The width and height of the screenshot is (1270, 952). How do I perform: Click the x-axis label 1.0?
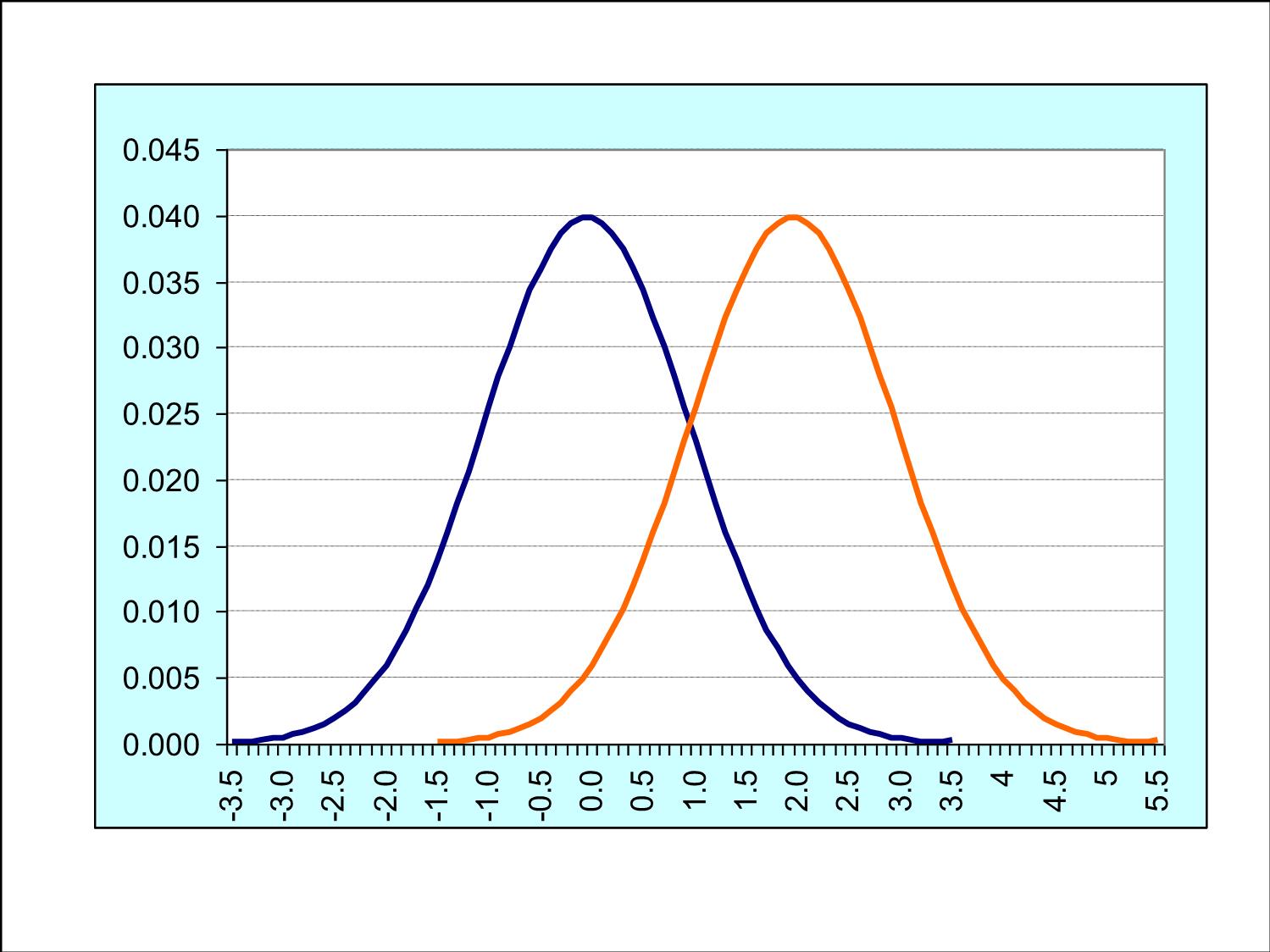point(695,791)
